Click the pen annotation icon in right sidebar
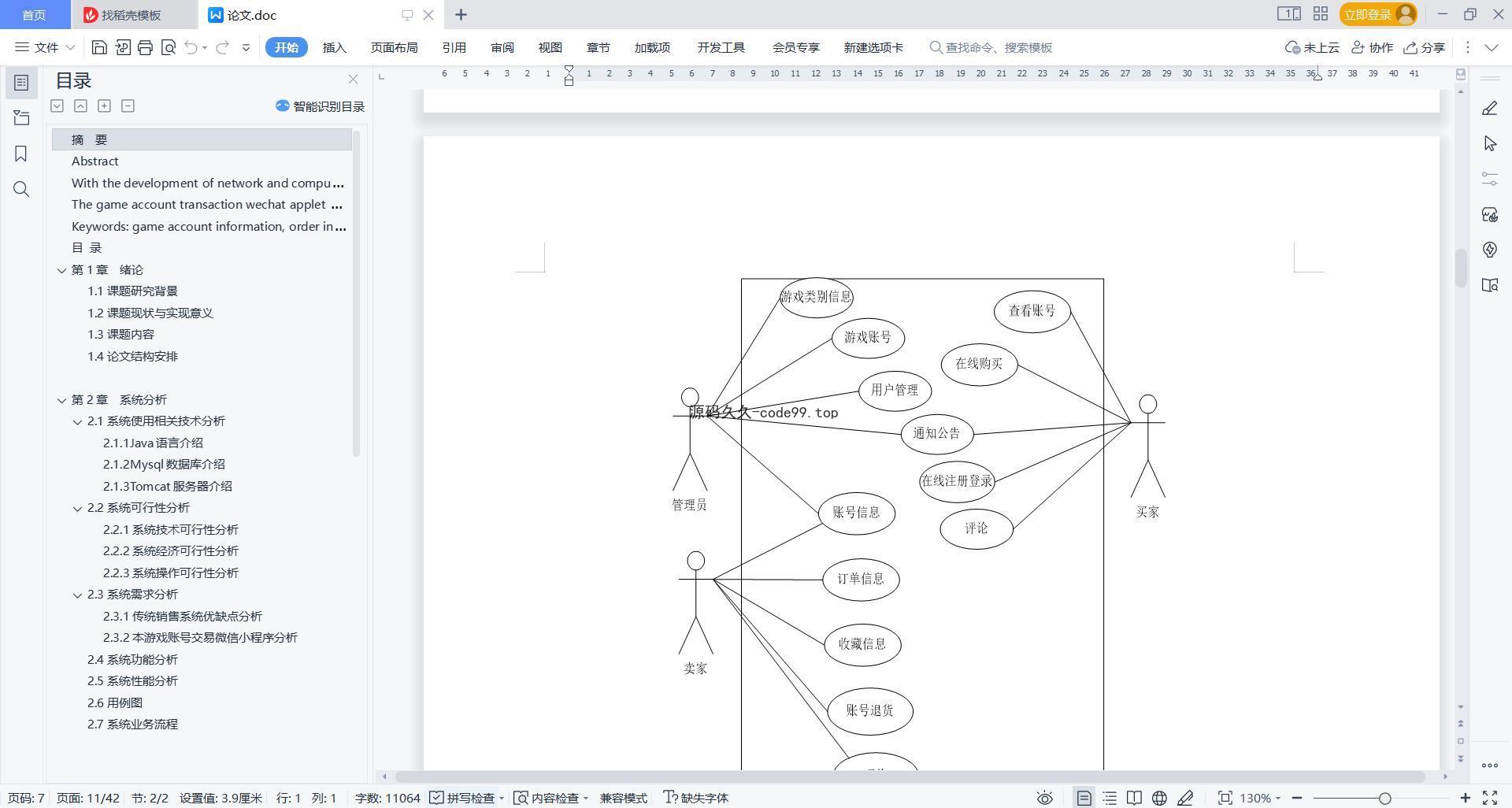Image resolution: width=1512 pixels, height=808 pixels. 1489,109
